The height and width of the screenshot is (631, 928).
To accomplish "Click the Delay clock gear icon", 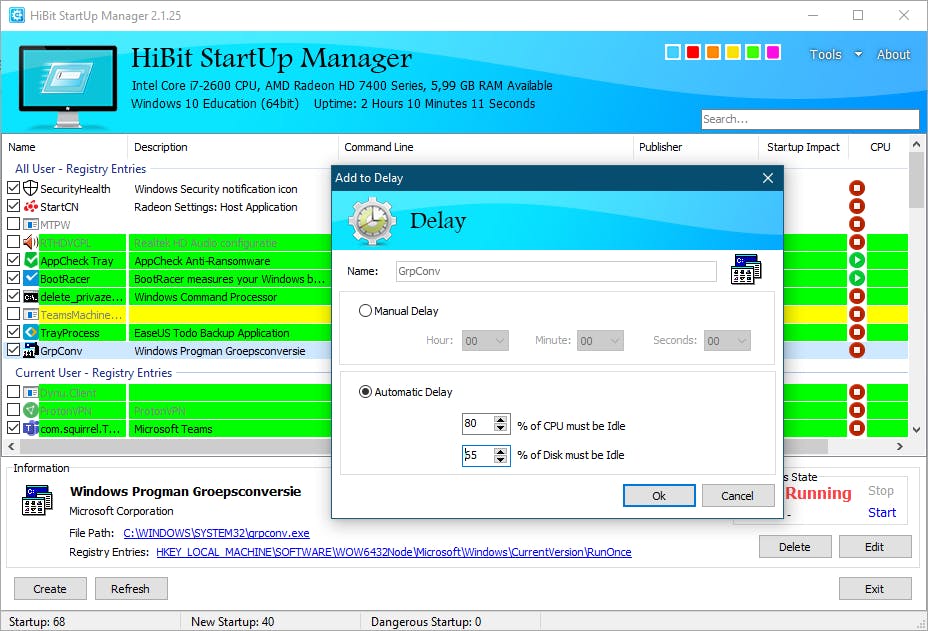I will [372, 223].
